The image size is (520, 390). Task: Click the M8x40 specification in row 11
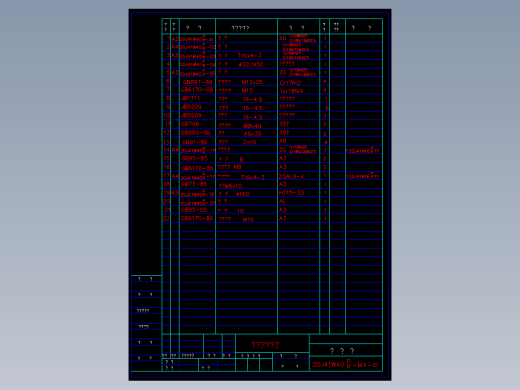[x=252, y=126]
